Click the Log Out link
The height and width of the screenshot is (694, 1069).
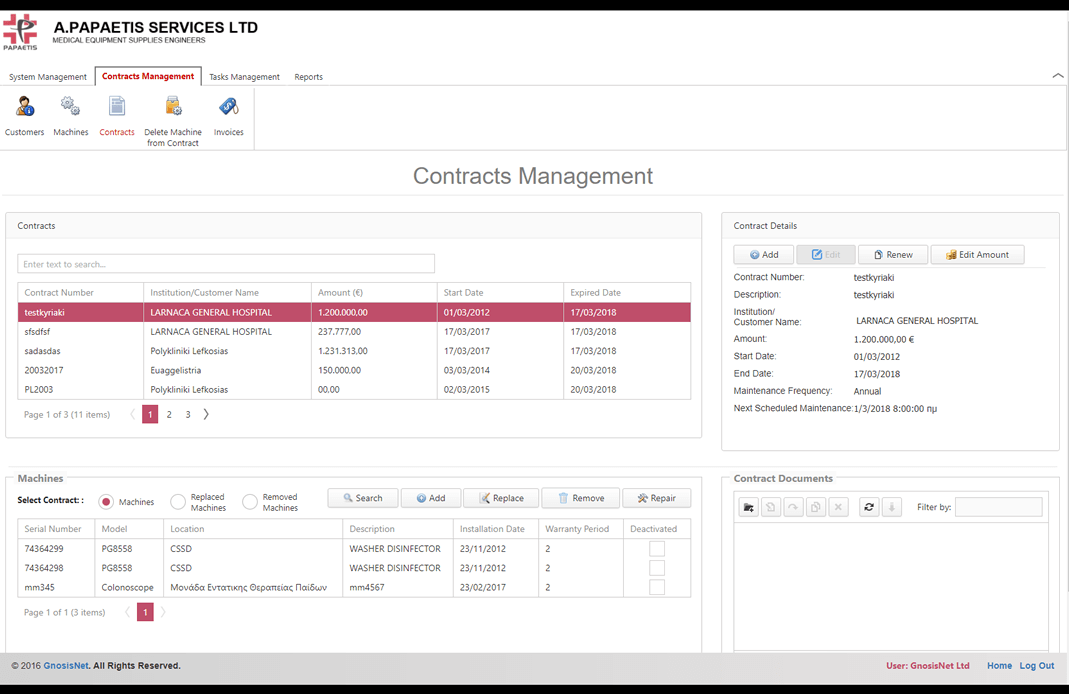coord(1036,666)
